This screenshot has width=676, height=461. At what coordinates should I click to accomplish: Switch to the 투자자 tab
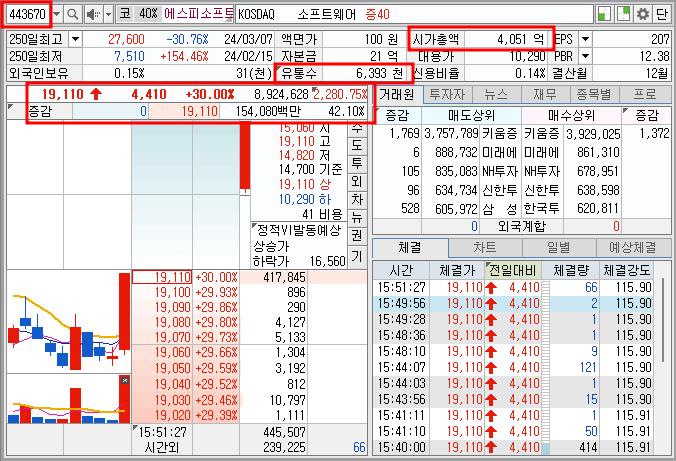click(448, 94)
